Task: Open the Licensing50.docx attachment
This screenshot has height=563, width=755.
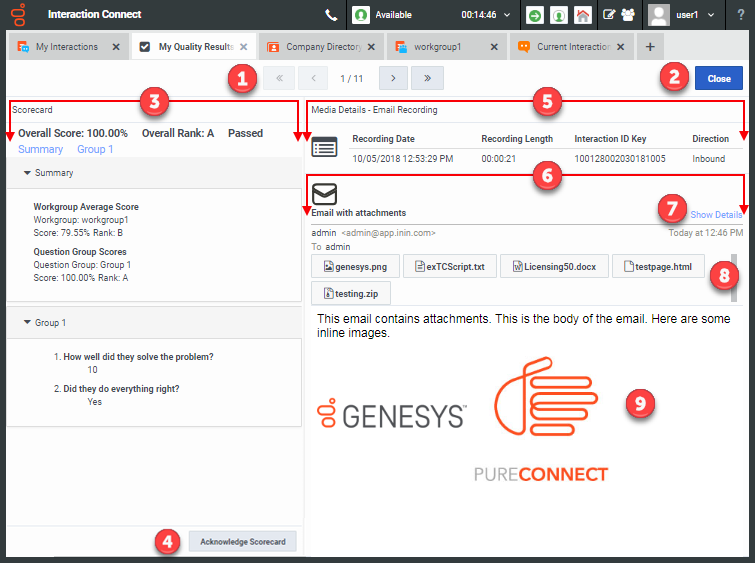Action: pyautogui.click(x=554, y=267)
